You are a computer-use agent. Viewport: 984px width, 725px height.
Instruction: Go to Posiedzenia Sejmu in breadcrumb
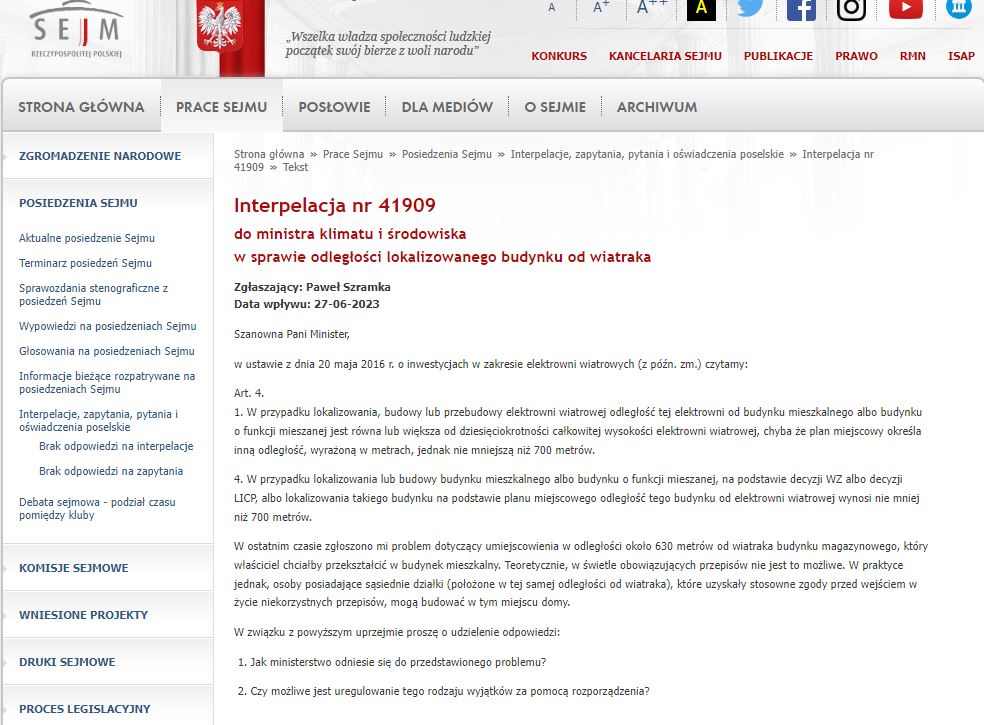(447, 155)
